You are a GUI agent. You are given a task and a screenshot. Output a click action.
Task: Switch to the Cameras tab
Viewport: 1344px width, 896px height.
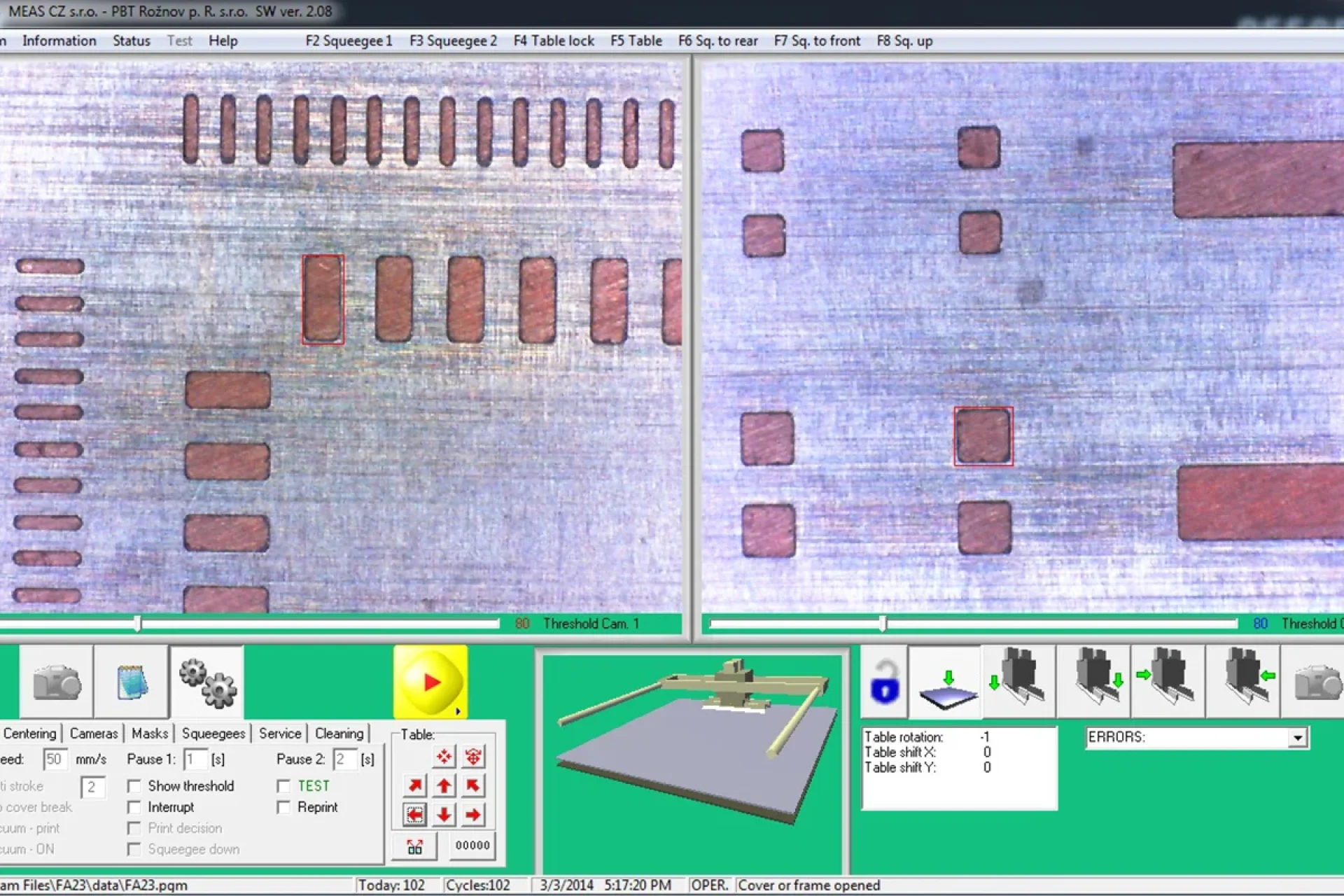[94, 734]
